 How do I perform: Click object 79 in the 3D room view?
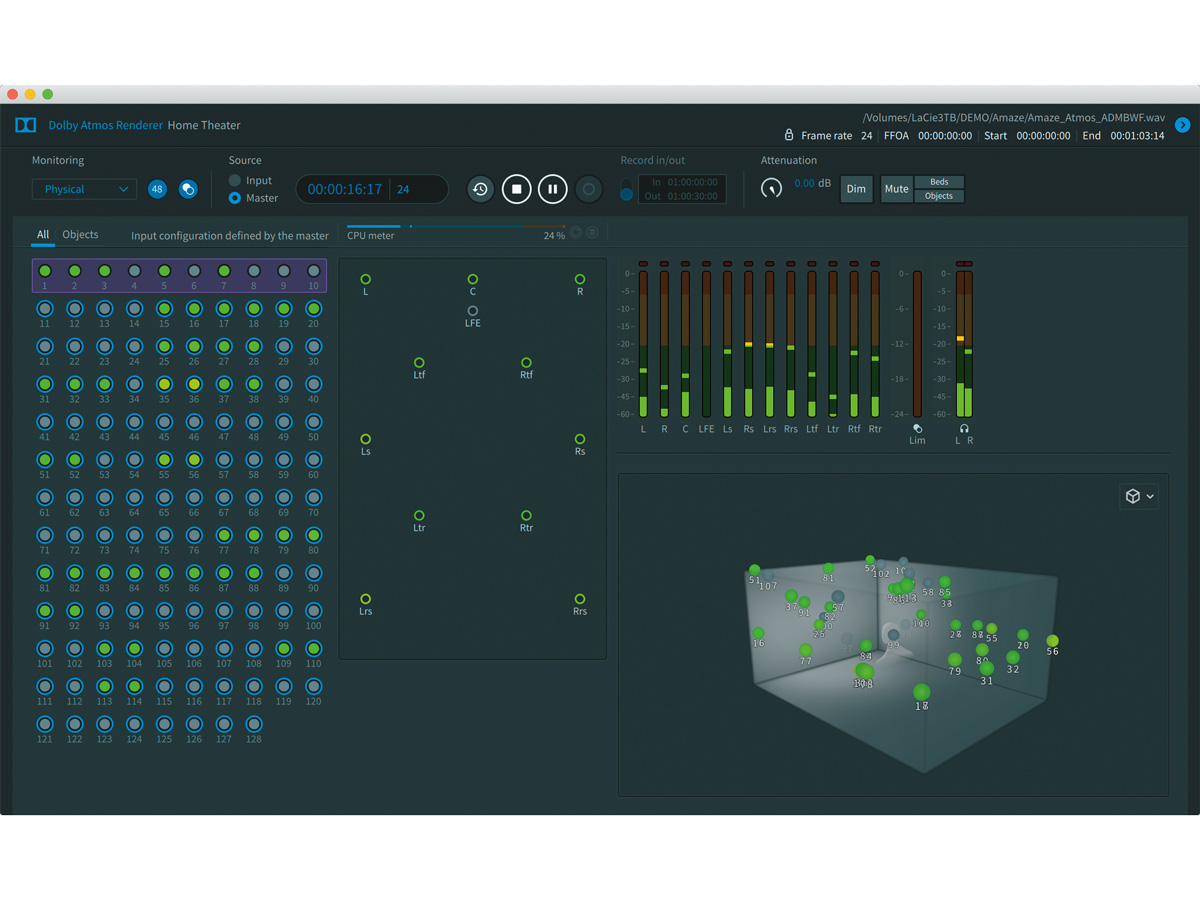click(x=955, y=660)
